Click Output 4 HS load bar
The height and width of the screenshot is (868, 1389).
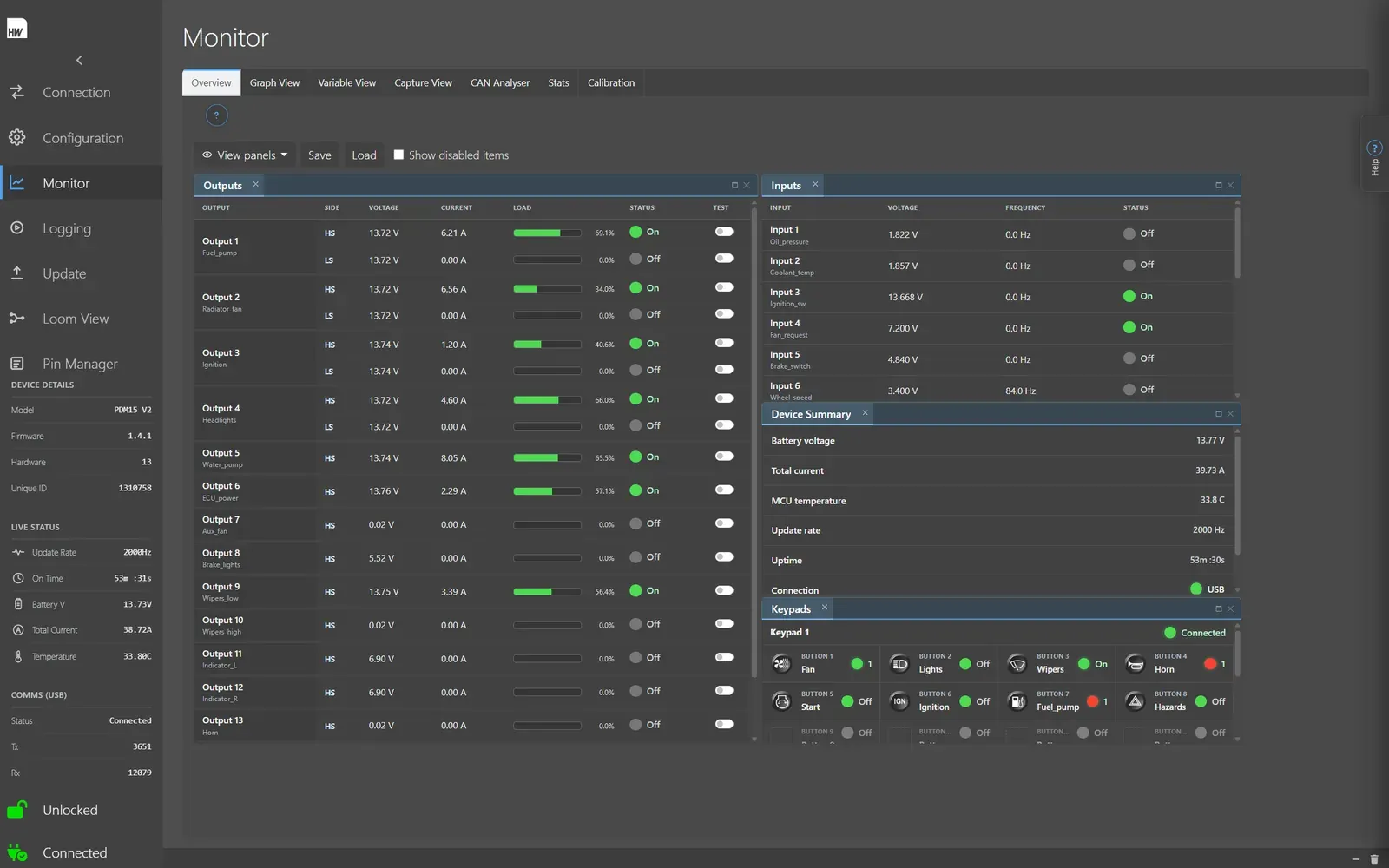click(x=547, y=400)
